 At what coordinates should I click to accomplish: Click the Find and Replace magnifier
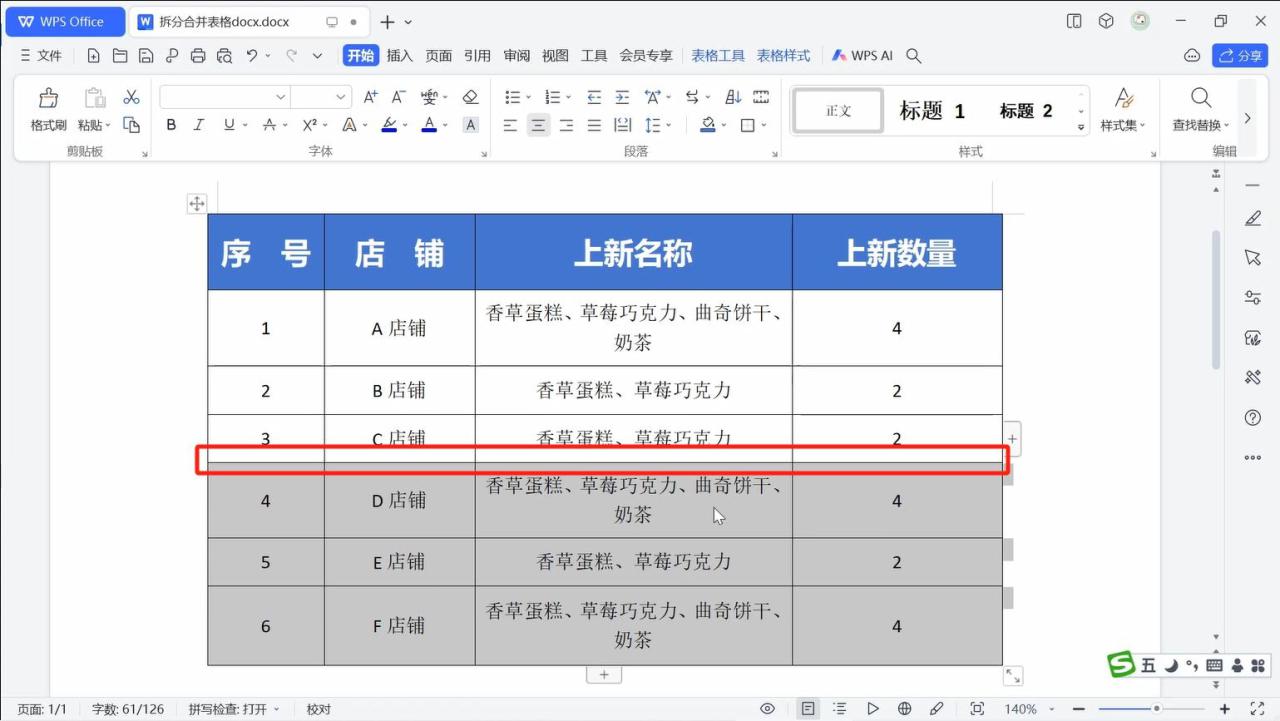1201,98
